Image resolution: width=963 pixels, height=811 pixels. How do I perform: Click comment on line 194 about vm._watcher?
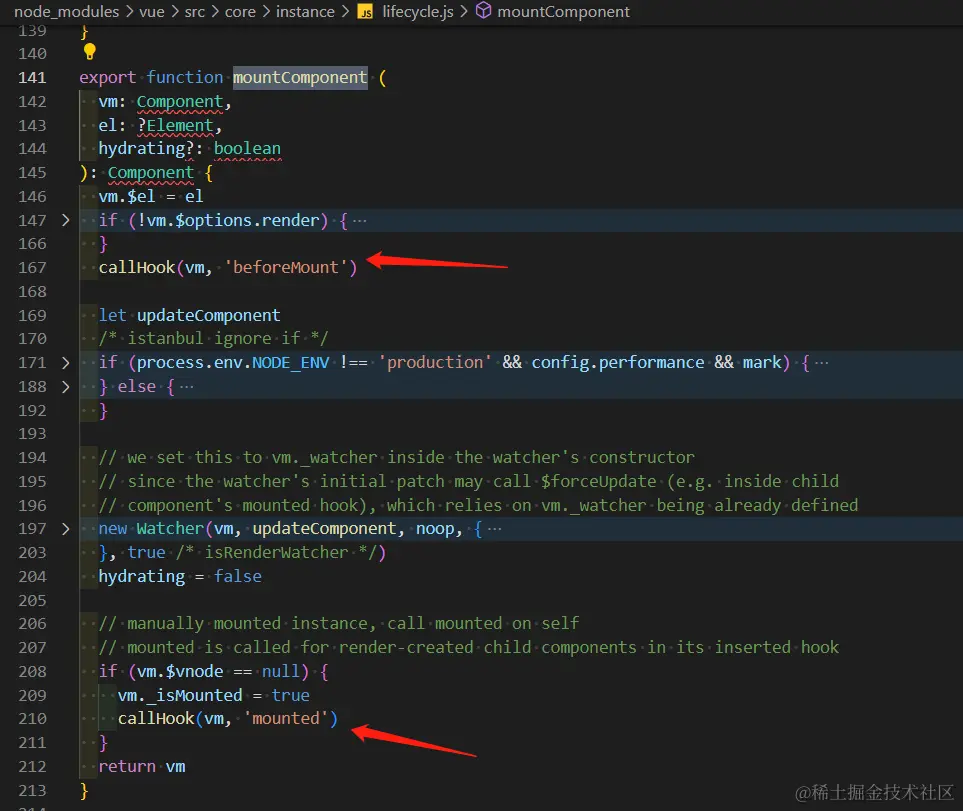point(396,457)
